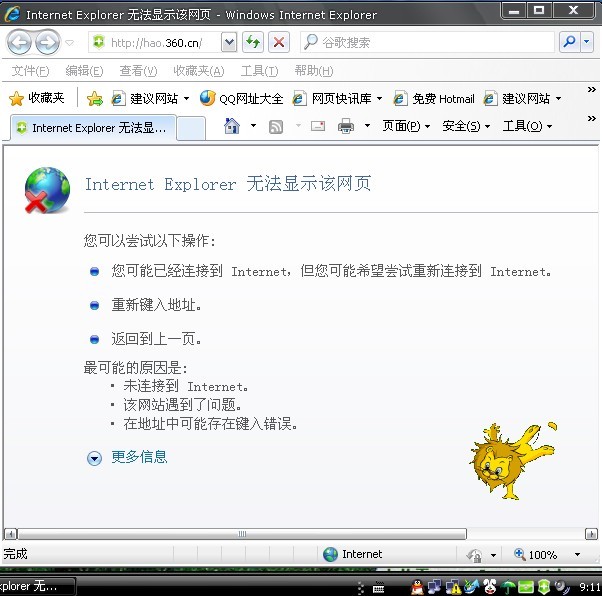Expand the Print options dropdown arrow

click(x=367, y=126)
